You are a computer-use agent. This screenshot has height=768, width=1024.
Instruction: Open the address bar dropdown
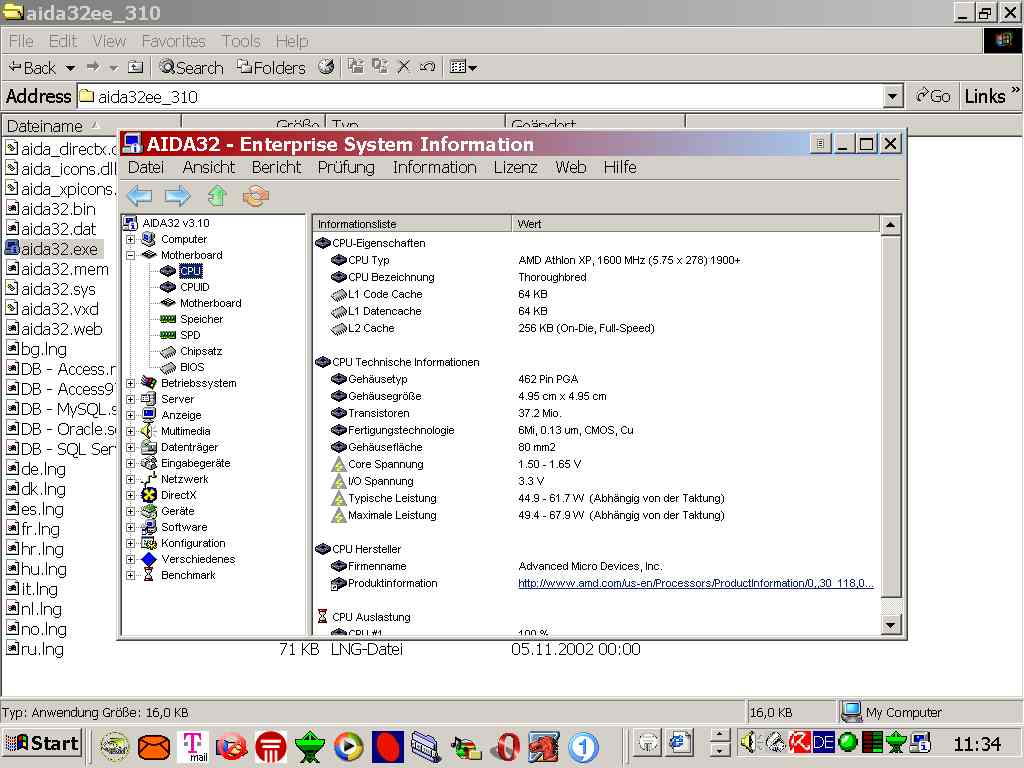coord(892,97)
